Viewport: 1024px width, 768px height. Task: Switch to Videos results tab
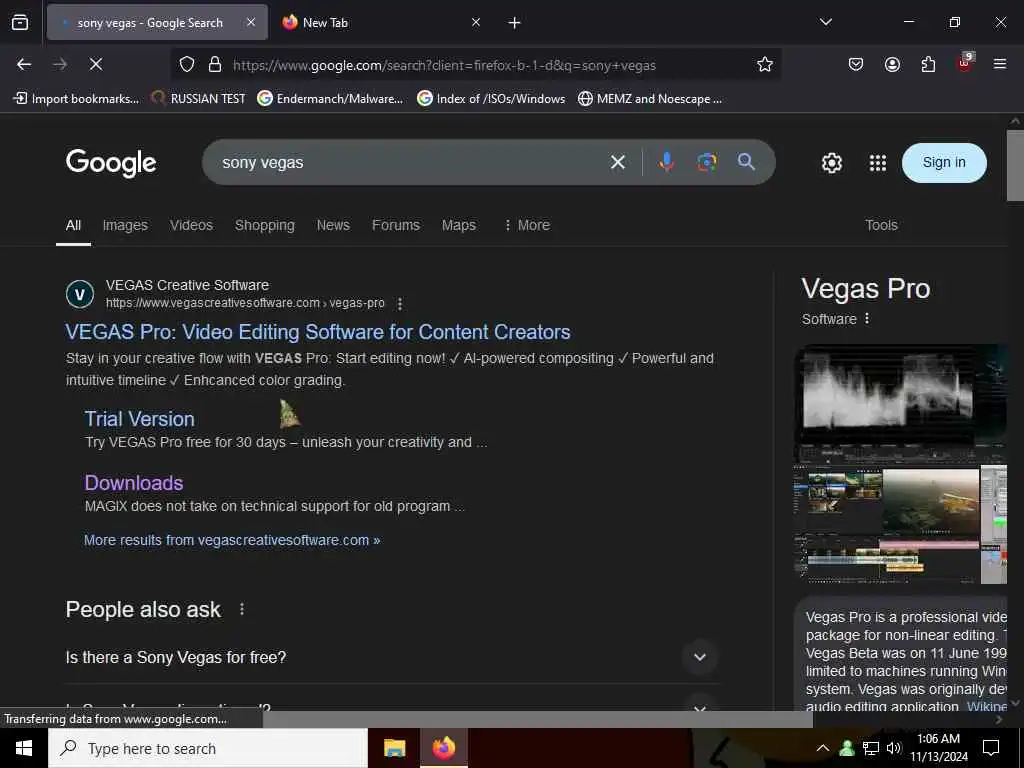[x=191, y=225]
